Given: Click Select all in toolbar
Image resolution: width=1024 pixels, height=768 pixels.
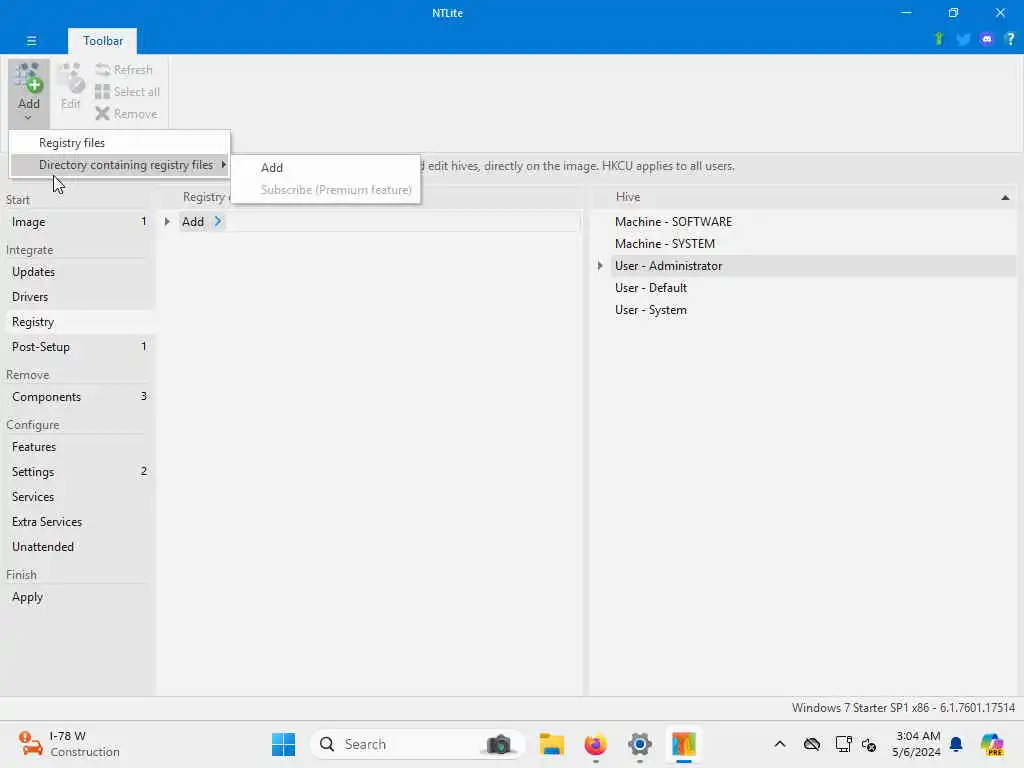Looking at the screenshot, I should (127, 91).
